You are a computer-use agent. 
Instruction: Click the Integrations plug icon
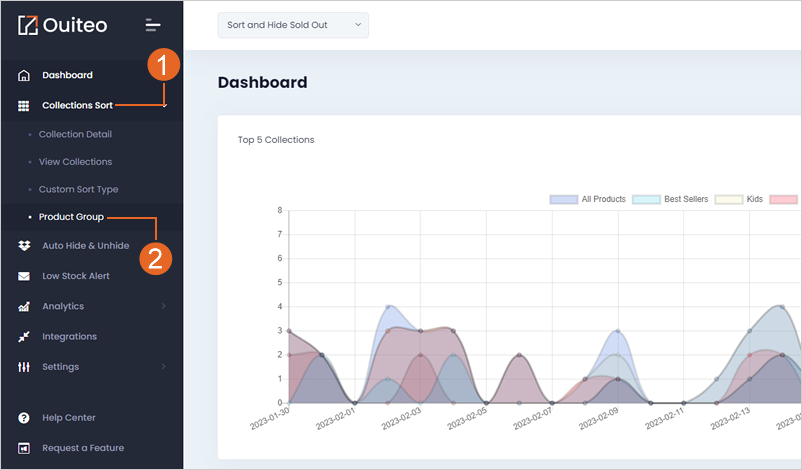coord(24,337)
